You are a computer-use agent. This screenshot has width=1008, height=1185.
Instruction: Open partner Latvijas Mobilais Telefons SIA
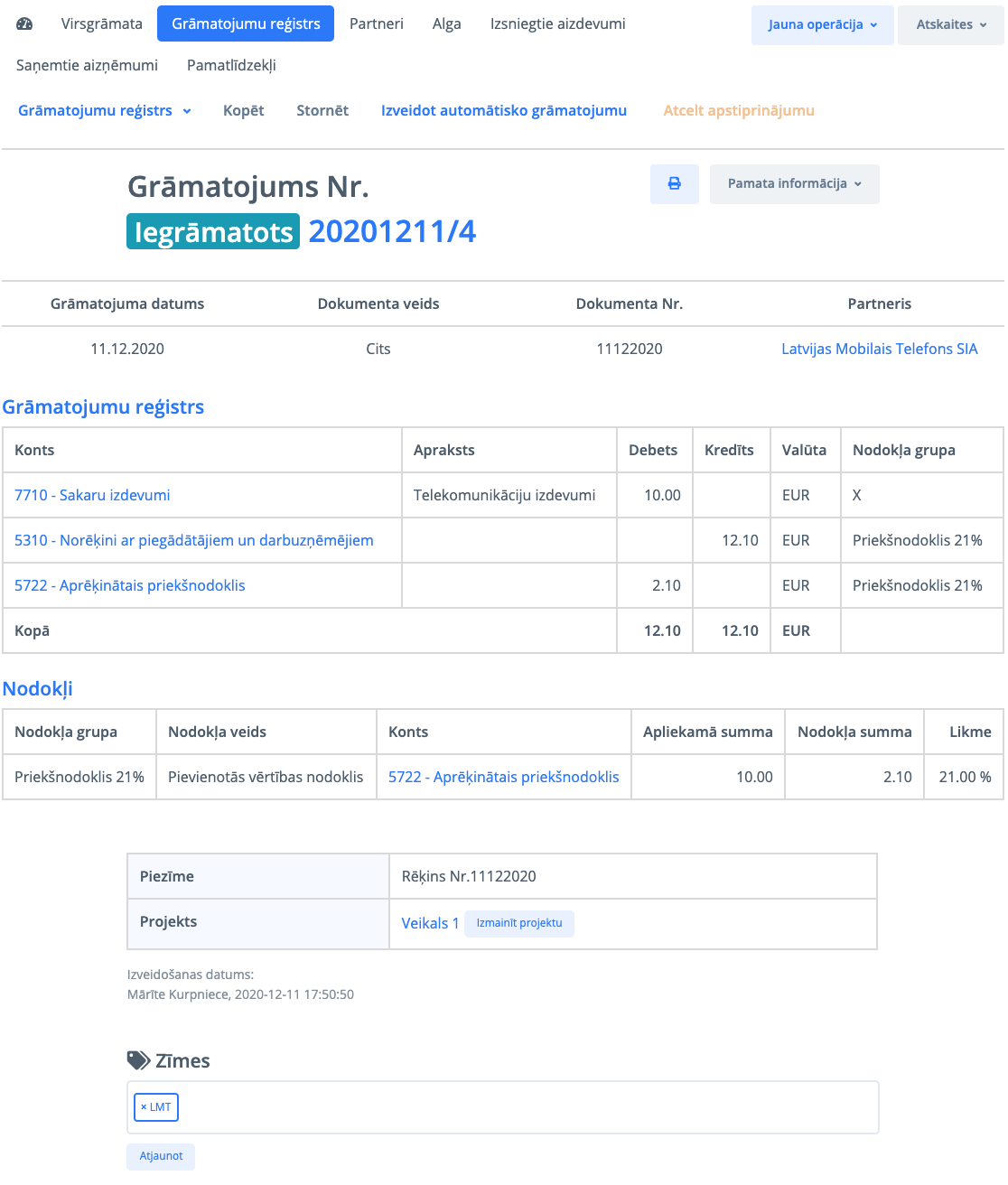(879, 349)
